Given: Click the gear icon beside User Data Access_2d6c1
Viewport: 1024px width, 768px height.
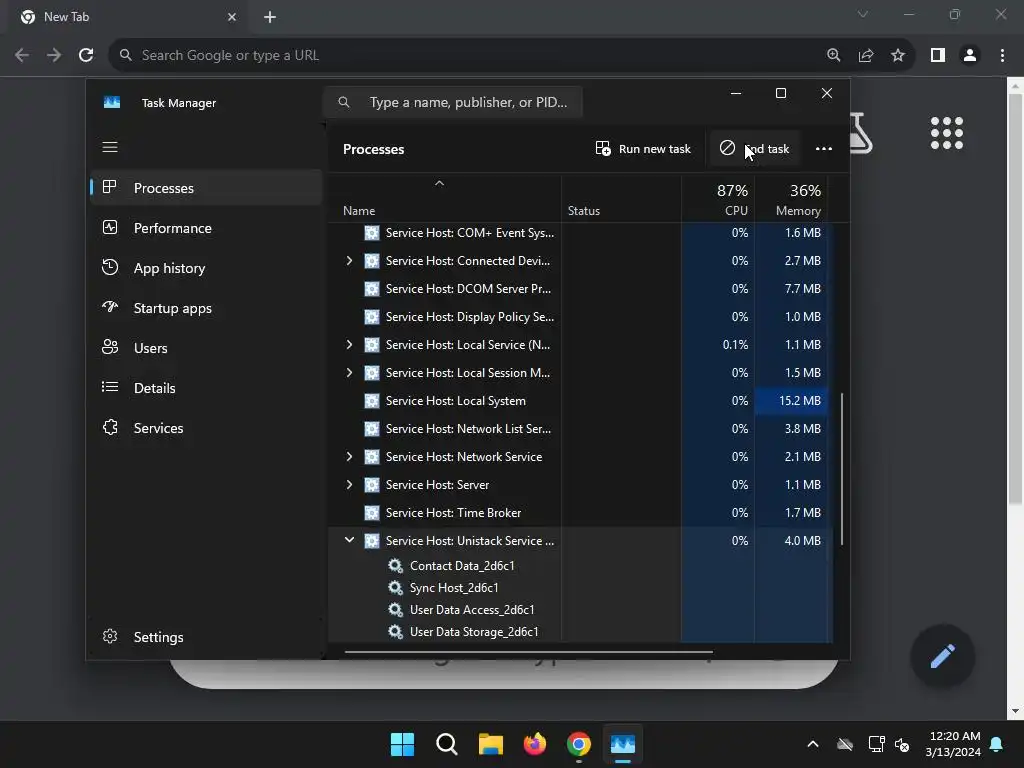Looking at the screenshot, I should coord(395,609).
